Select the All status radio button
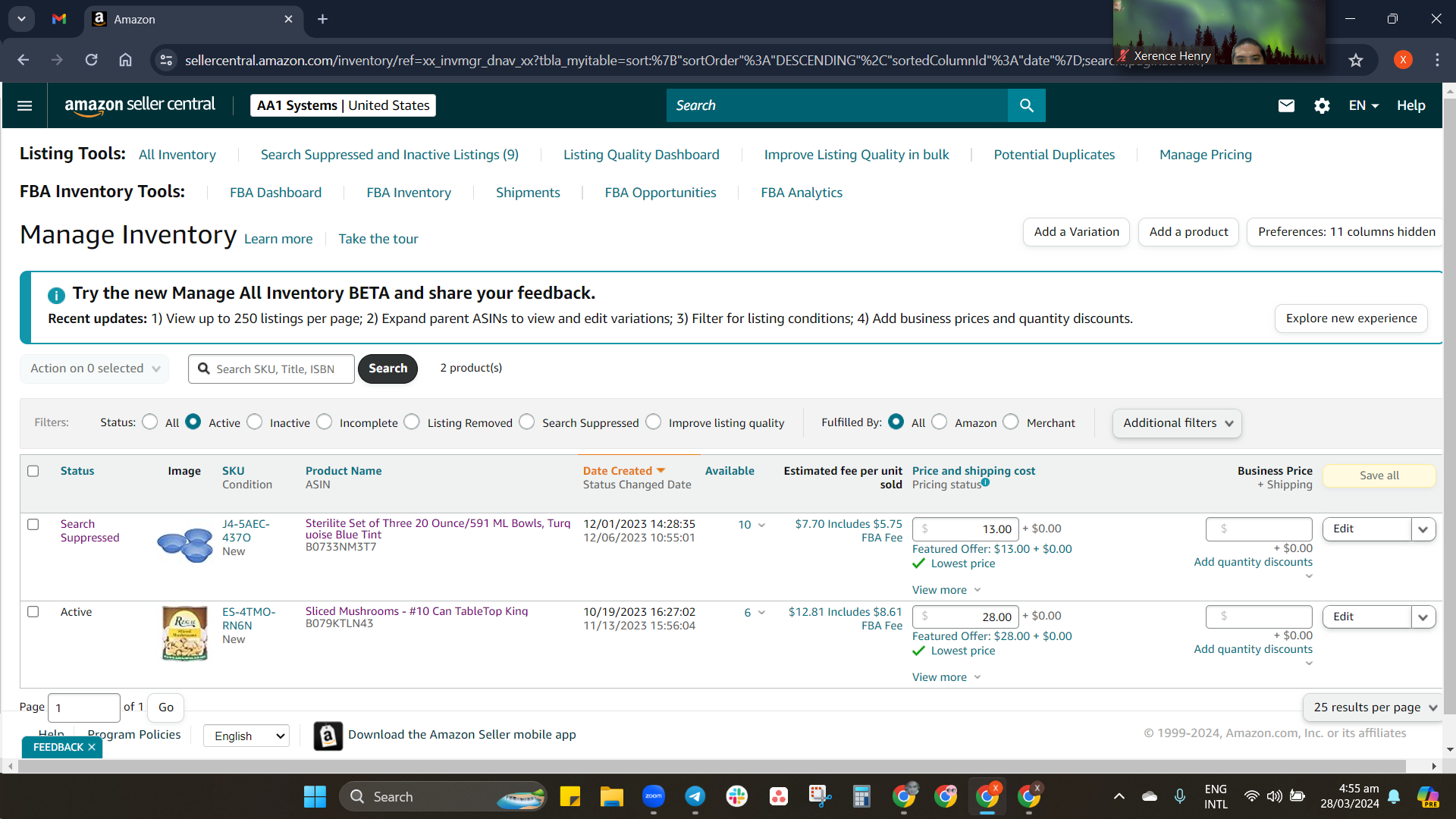Screen dimensions: 1456x819 pos(150,422)
